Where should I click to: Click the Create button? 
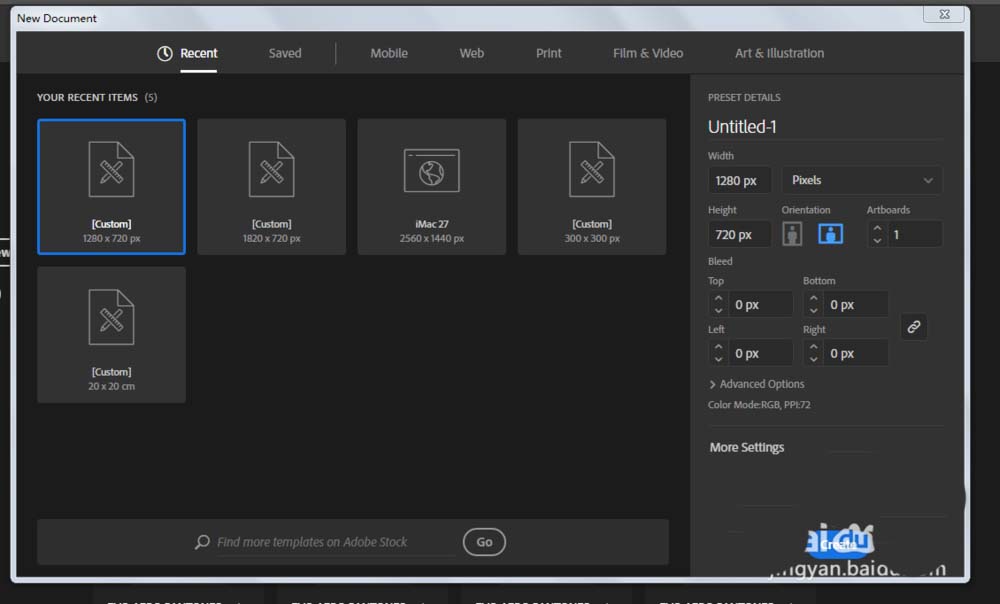point(839,544)
